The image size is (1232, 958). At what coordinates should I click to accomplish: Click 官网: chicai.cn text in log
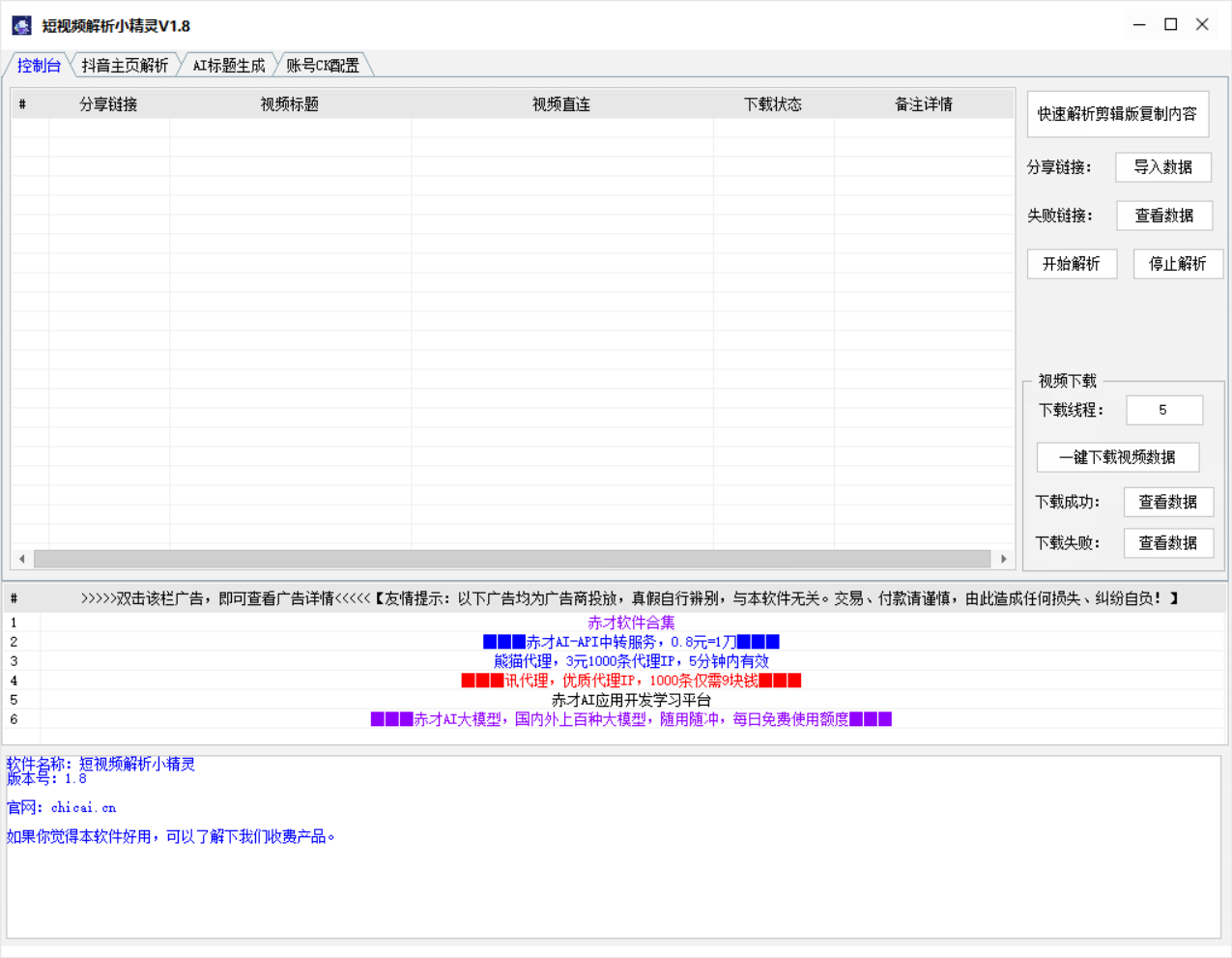(62, 807)
